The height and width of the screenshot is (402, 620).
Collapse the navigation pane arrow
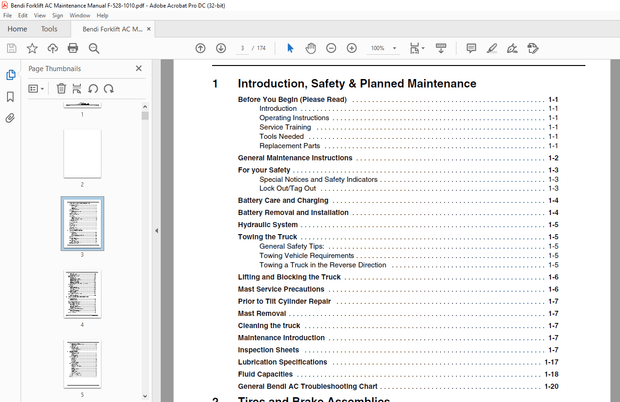(x=157, y=230)
